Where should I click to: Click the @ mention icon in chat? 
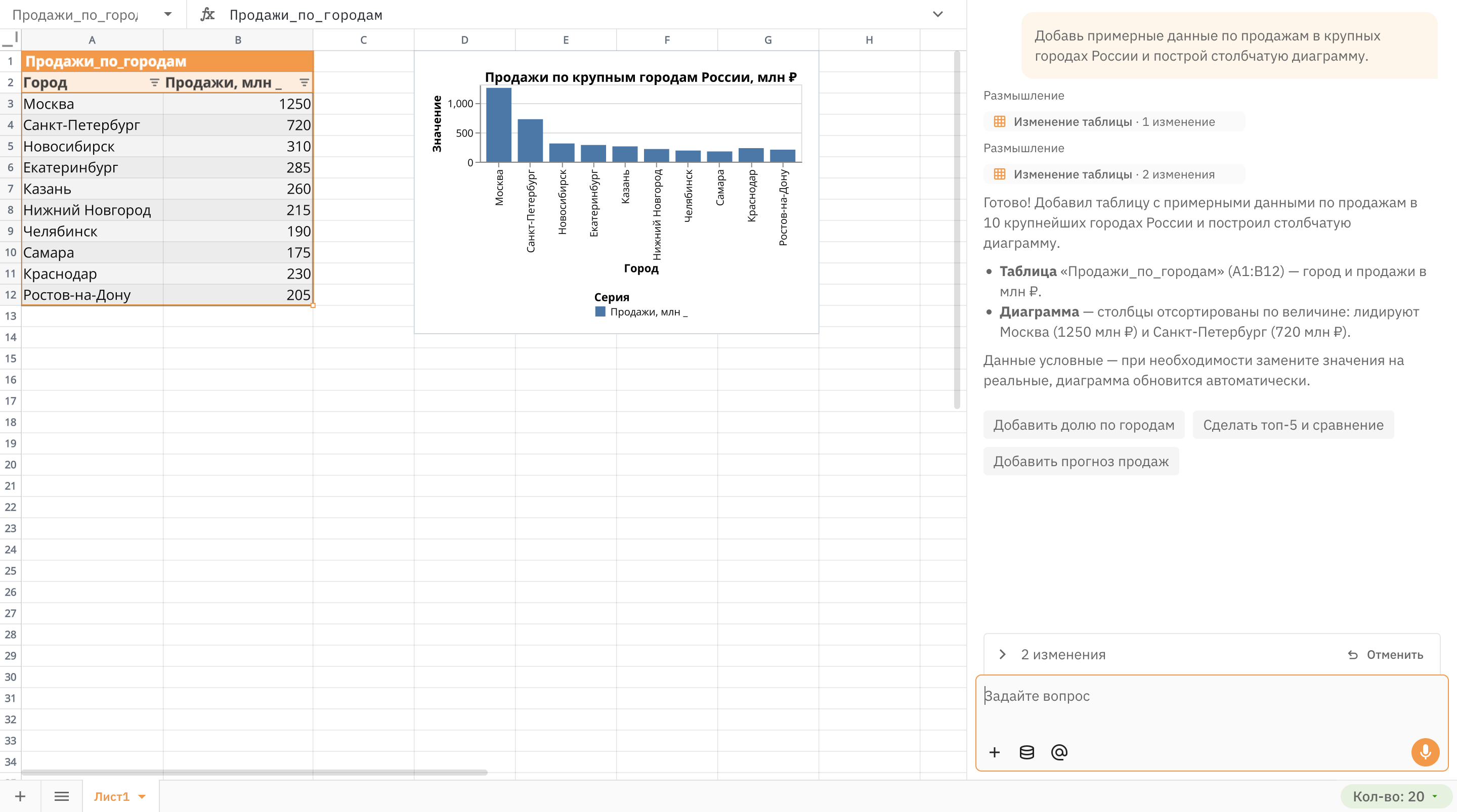[x=1059, y=752]
